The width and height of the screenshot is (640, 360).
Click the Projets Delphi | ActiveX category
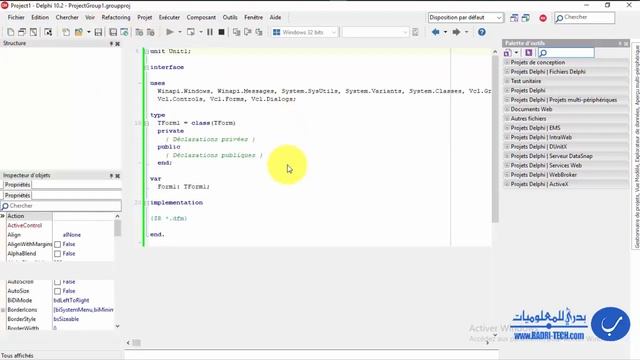(567, 184)
